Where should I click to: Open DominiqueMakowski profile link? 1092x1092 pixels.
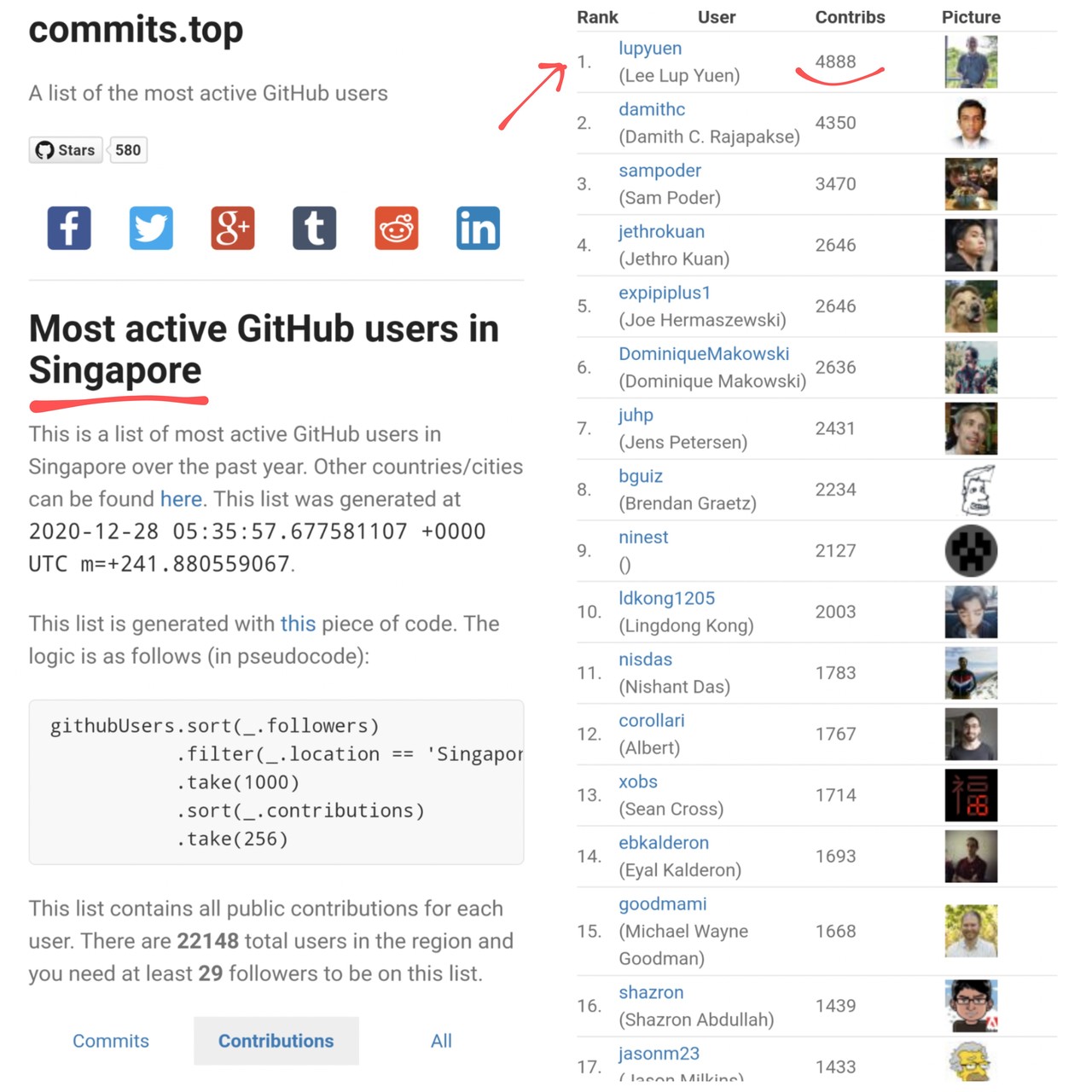[x=704, y=354]
